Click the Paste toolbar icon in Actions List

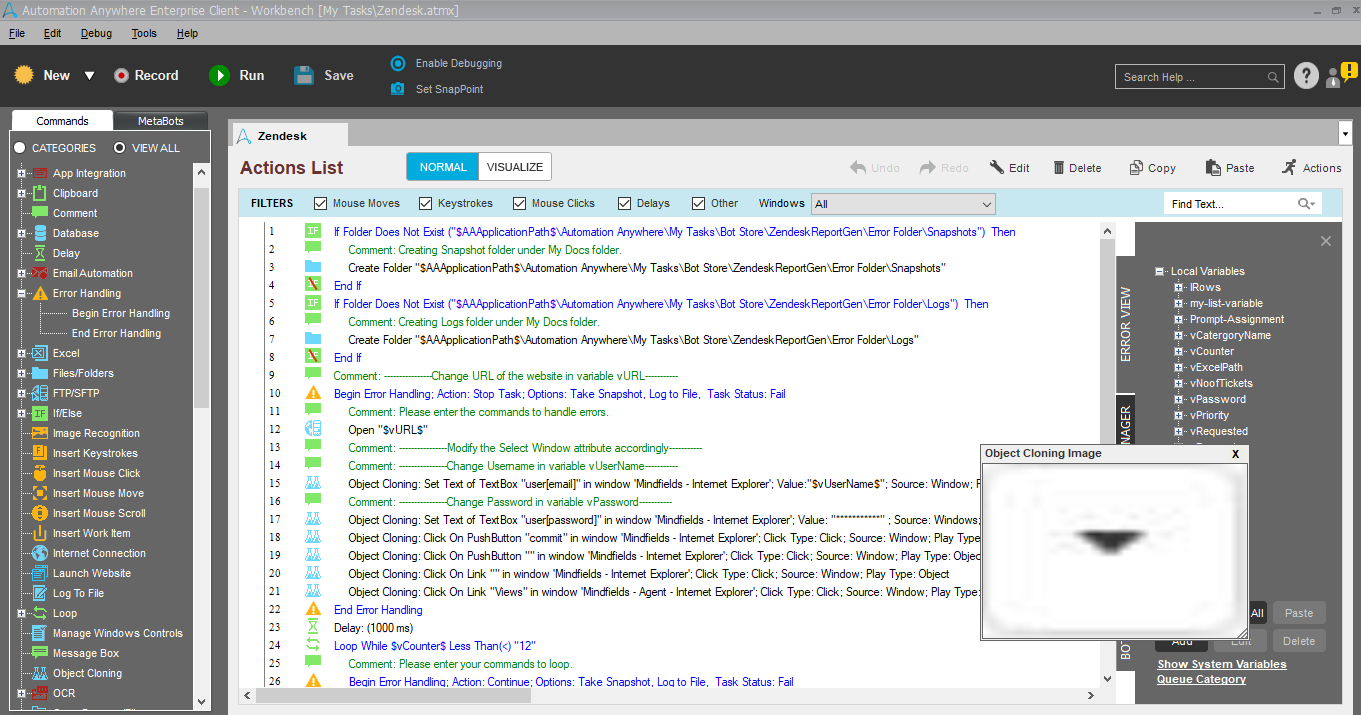click(1213, 168)
